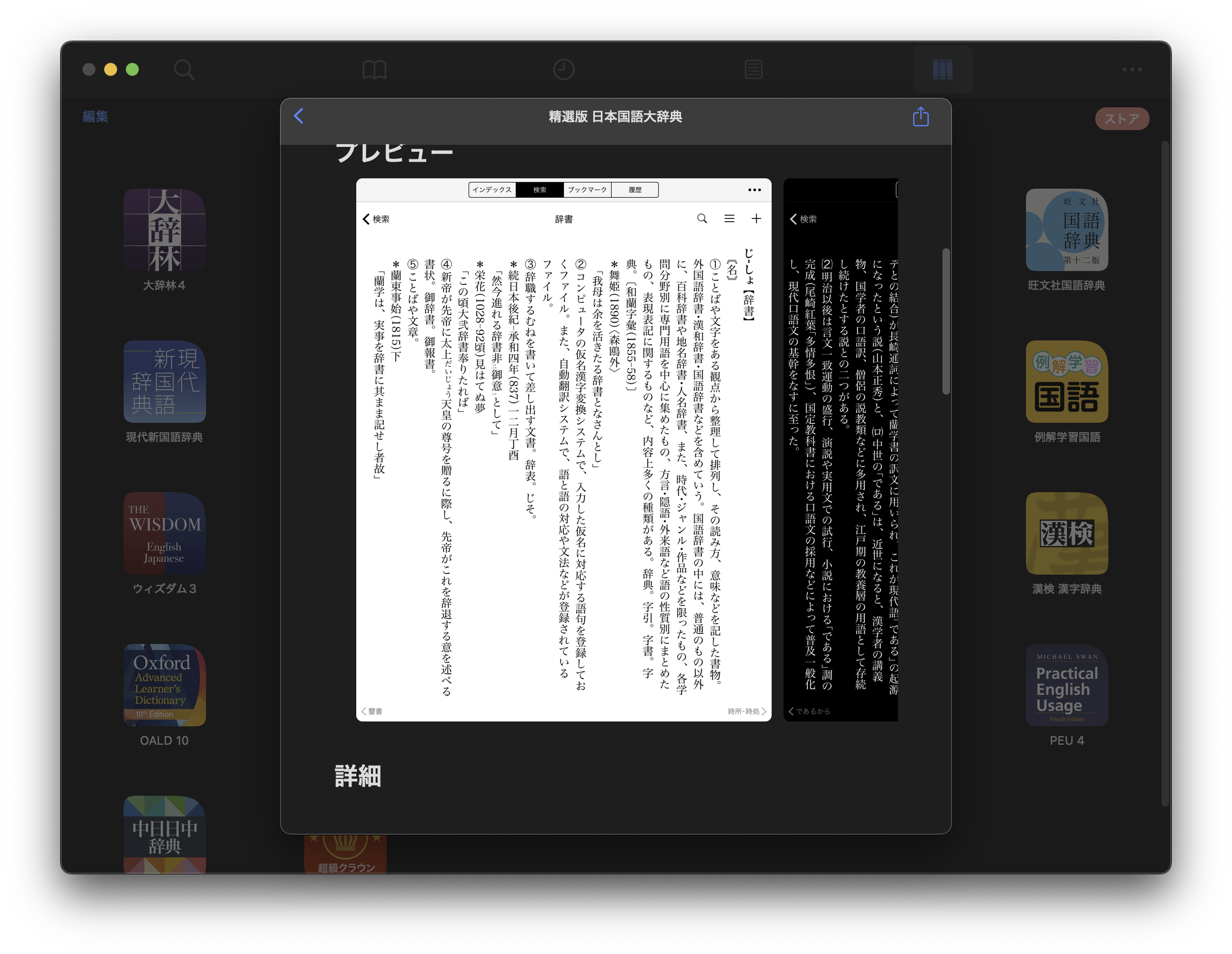
Task: Click the dark-mode preview screenshot thumbnail
Action: pos(840,449)
